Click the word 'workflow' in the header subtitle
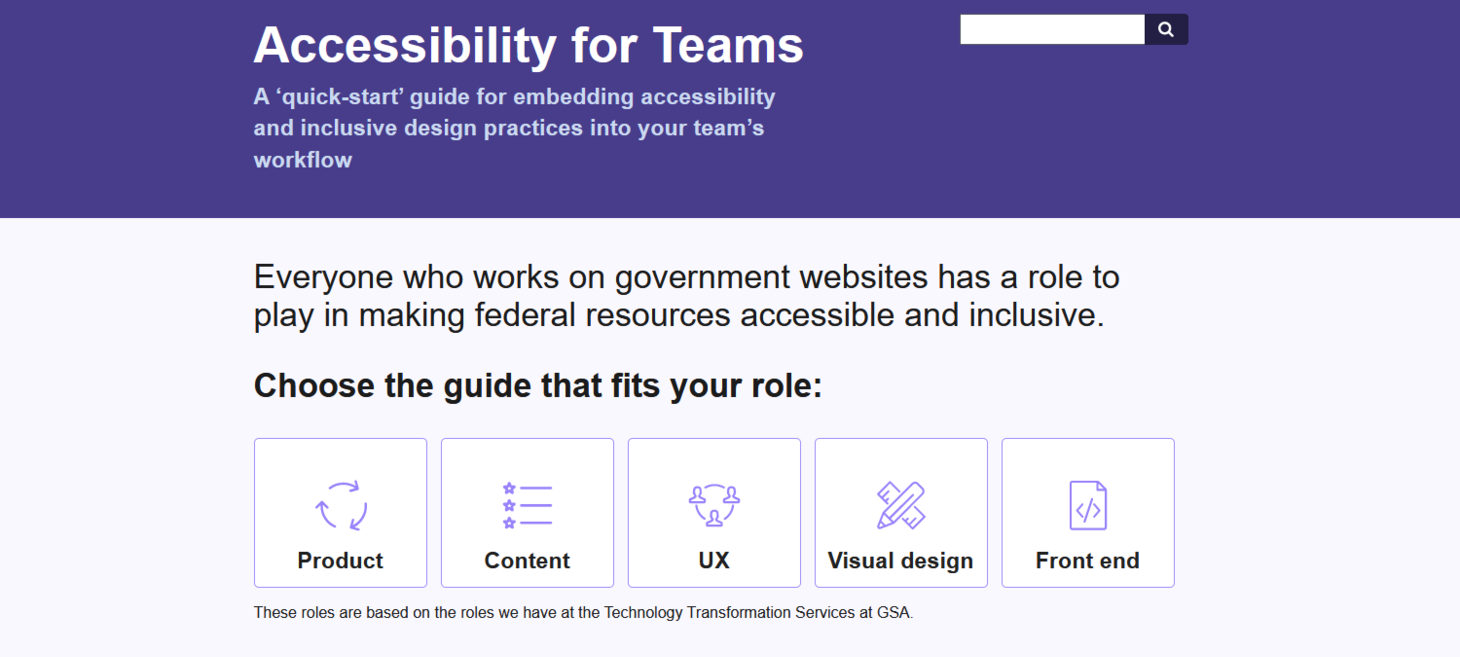 (x=303, y=160)
